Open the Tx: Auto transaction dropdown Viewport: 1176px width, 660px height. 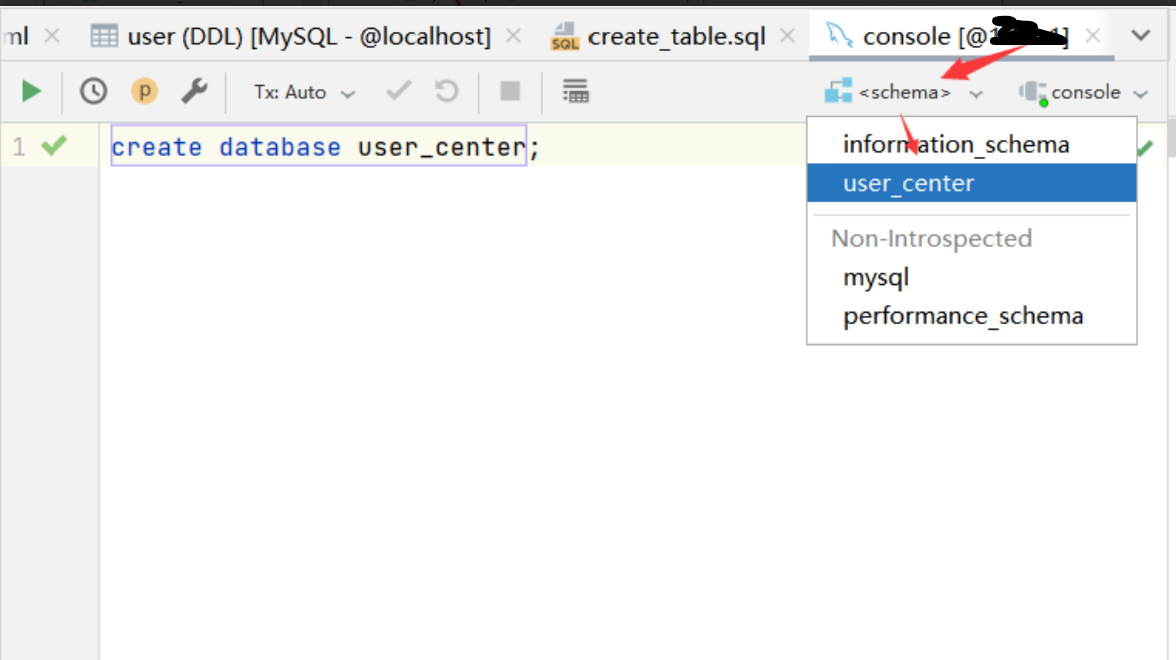[x=304, y=92]
